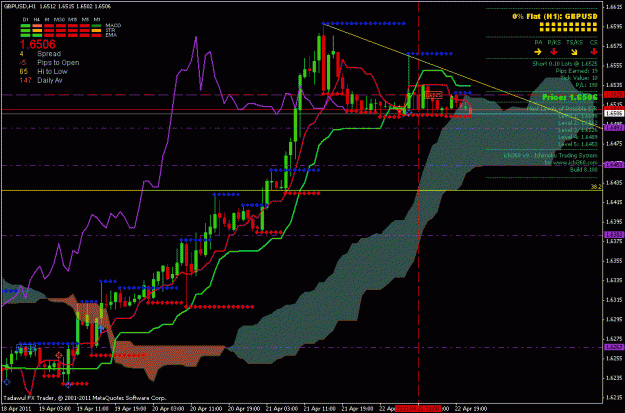
Task: Click the Pips Earned: 19 line
Action: tap(576, 71)
